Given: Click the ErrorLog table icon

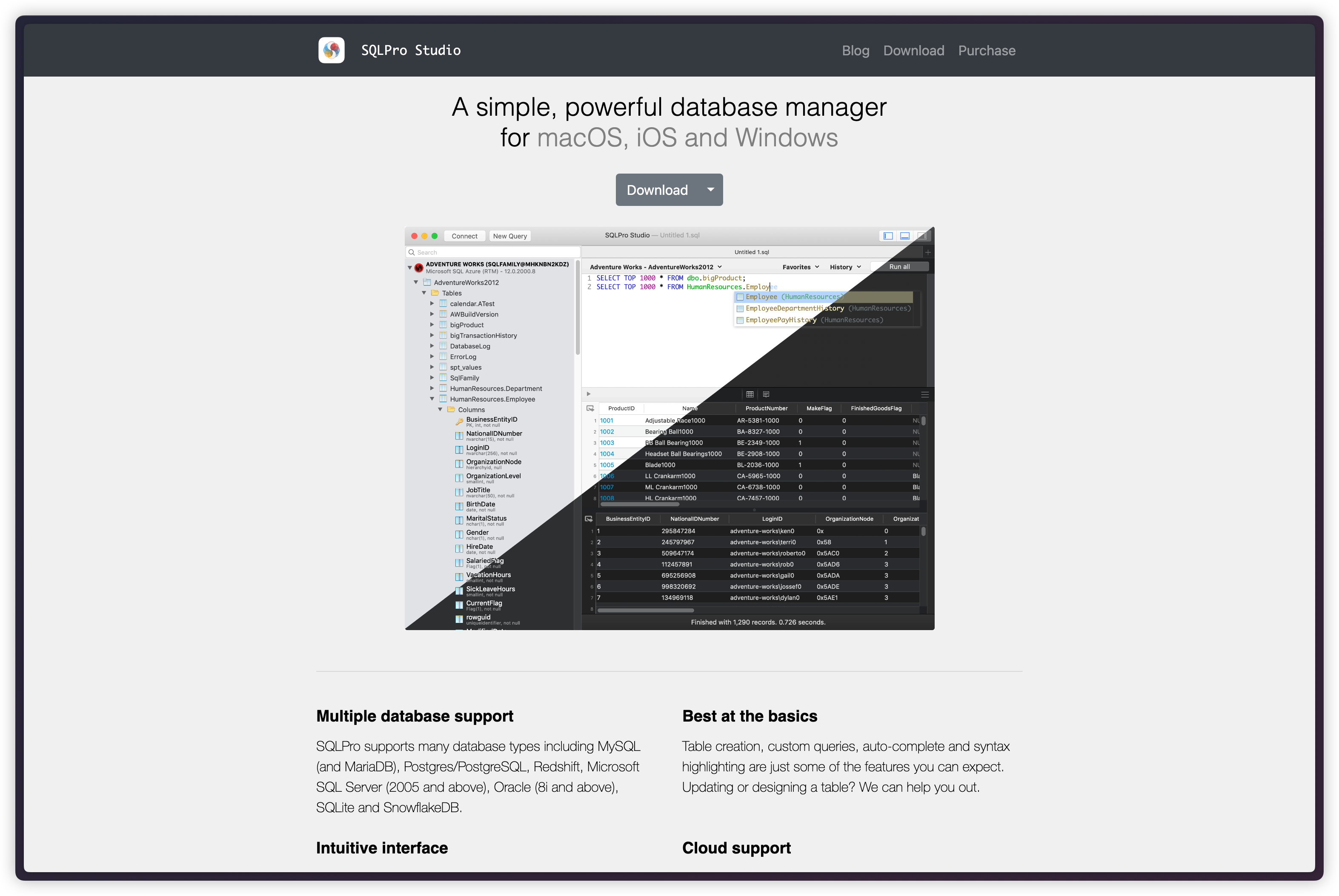Looking at the screenshot, I should [x=443, y=357].
